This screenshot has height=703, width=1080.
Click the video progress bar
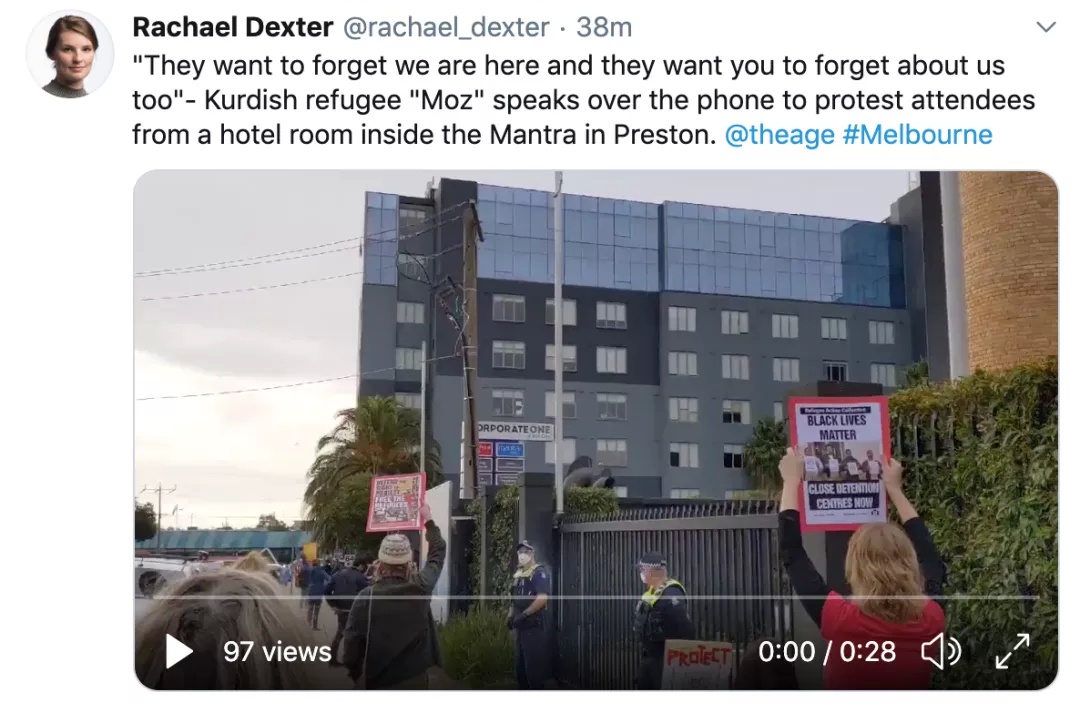pyautogui.click(x=596, y=598)
